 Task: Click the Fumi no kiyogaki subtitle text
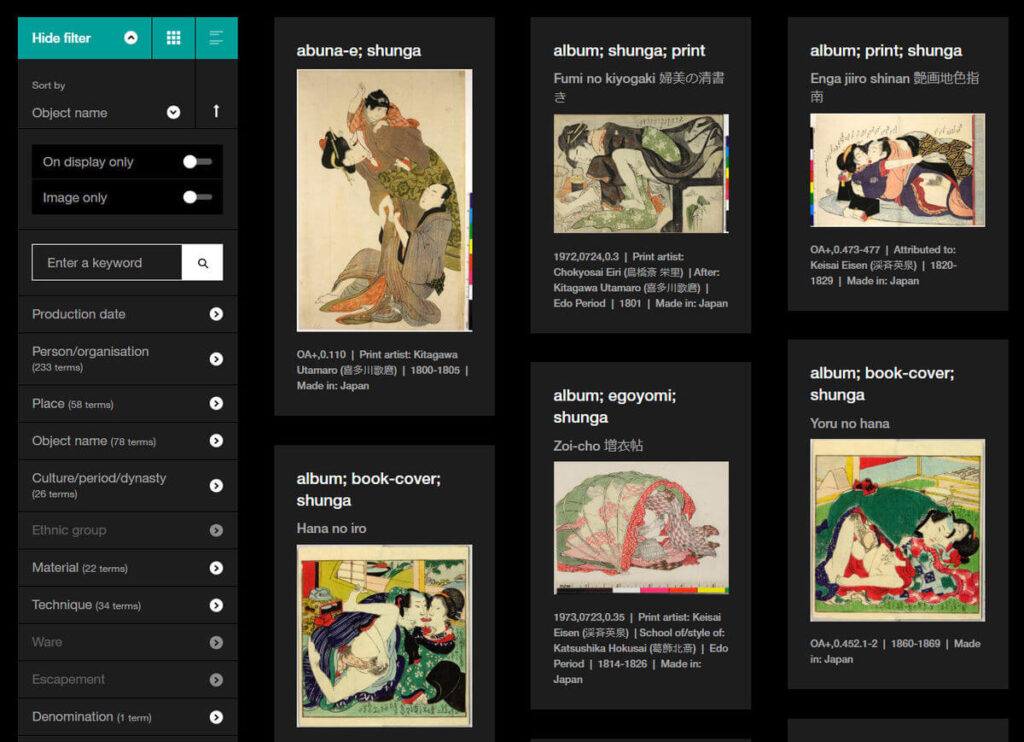point(639,87)
